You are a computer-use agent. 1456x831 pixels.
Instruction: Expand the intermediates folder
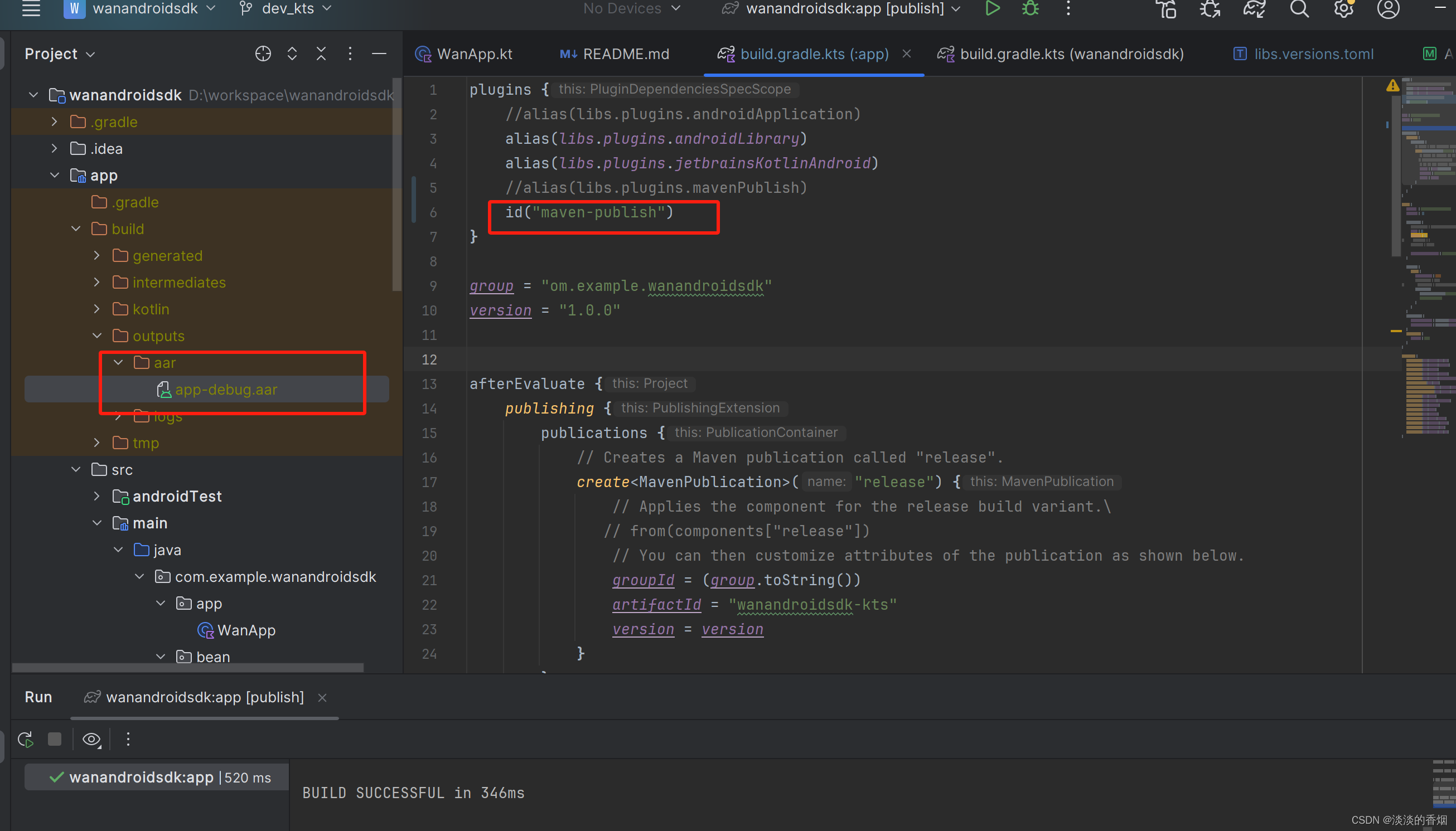pos(96,283)
